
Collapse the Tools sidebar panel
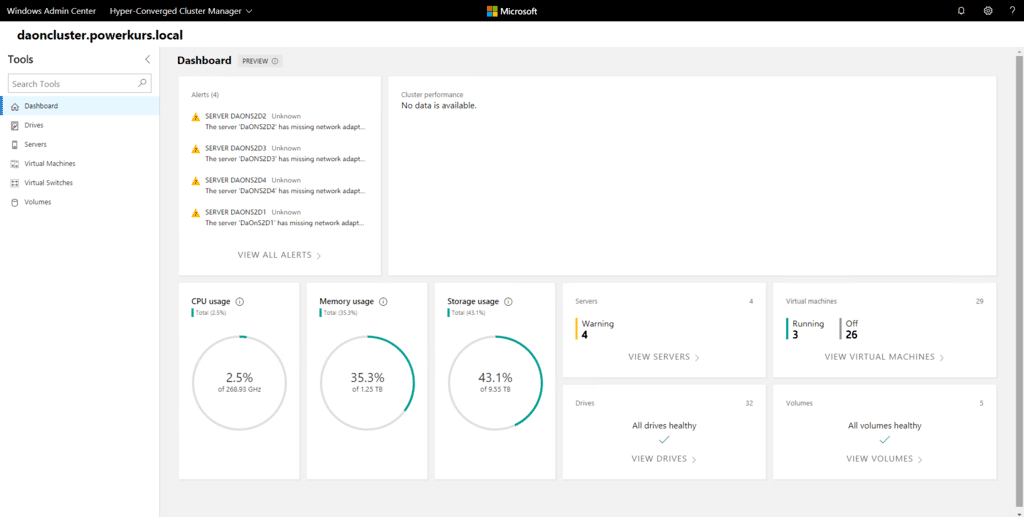click(148, 60)
